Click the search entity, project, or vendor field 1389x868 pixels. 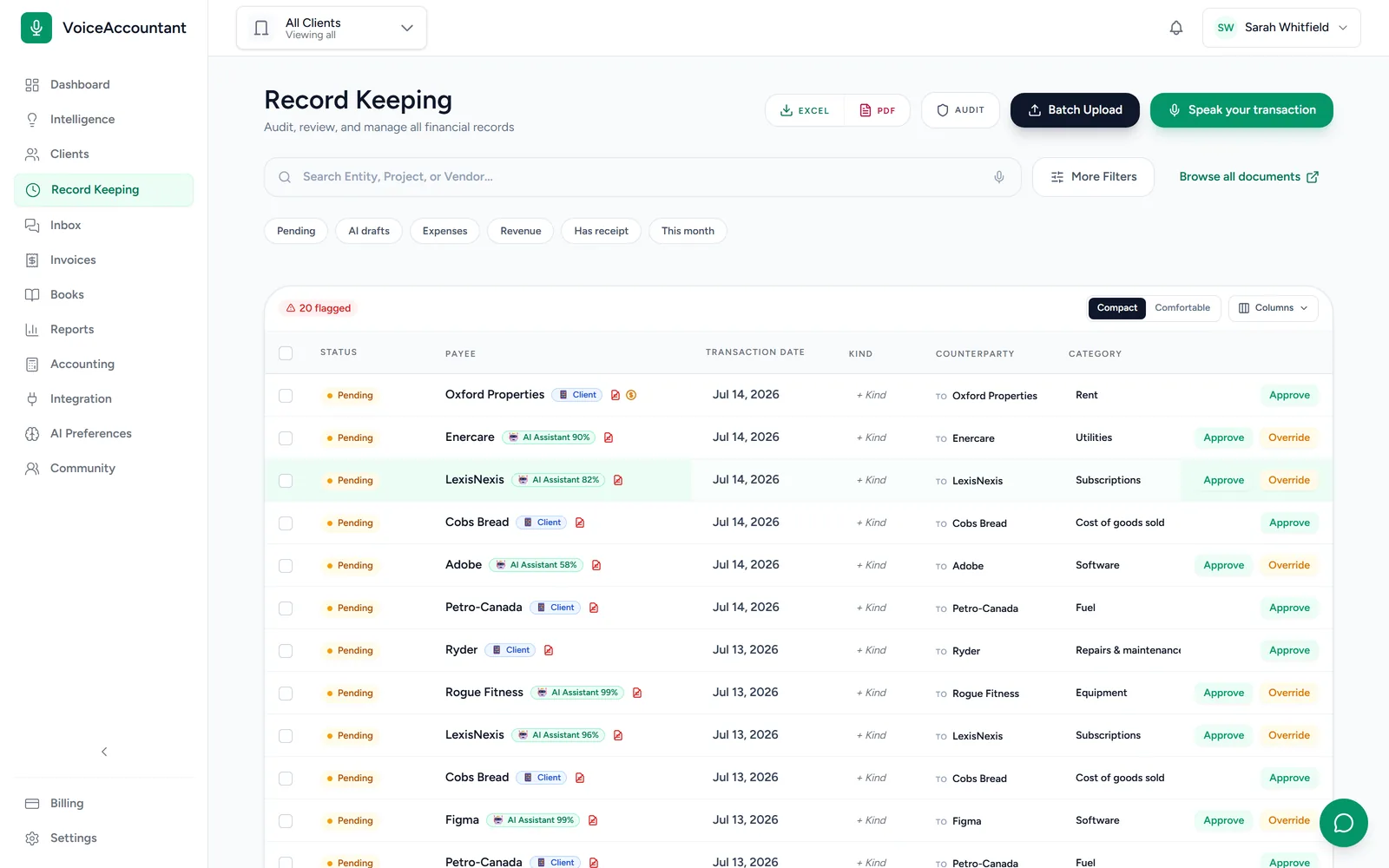[x=642, y=177]
